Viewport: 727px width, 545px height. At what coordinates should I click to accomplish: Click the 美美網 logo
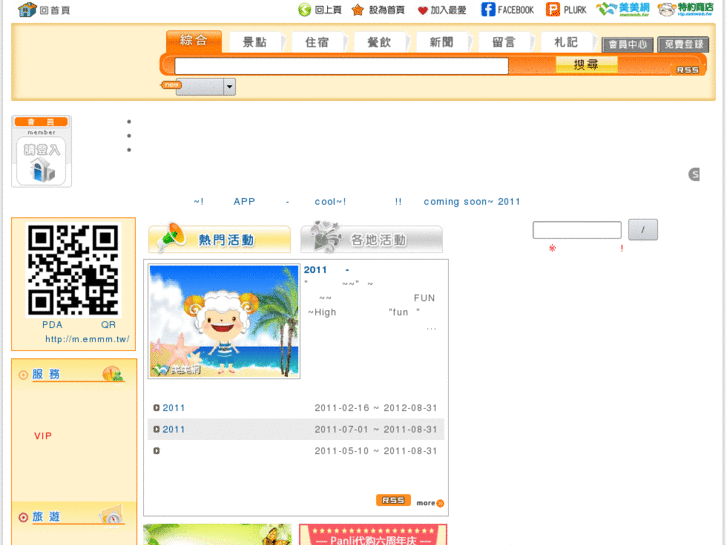click(623, 9)
